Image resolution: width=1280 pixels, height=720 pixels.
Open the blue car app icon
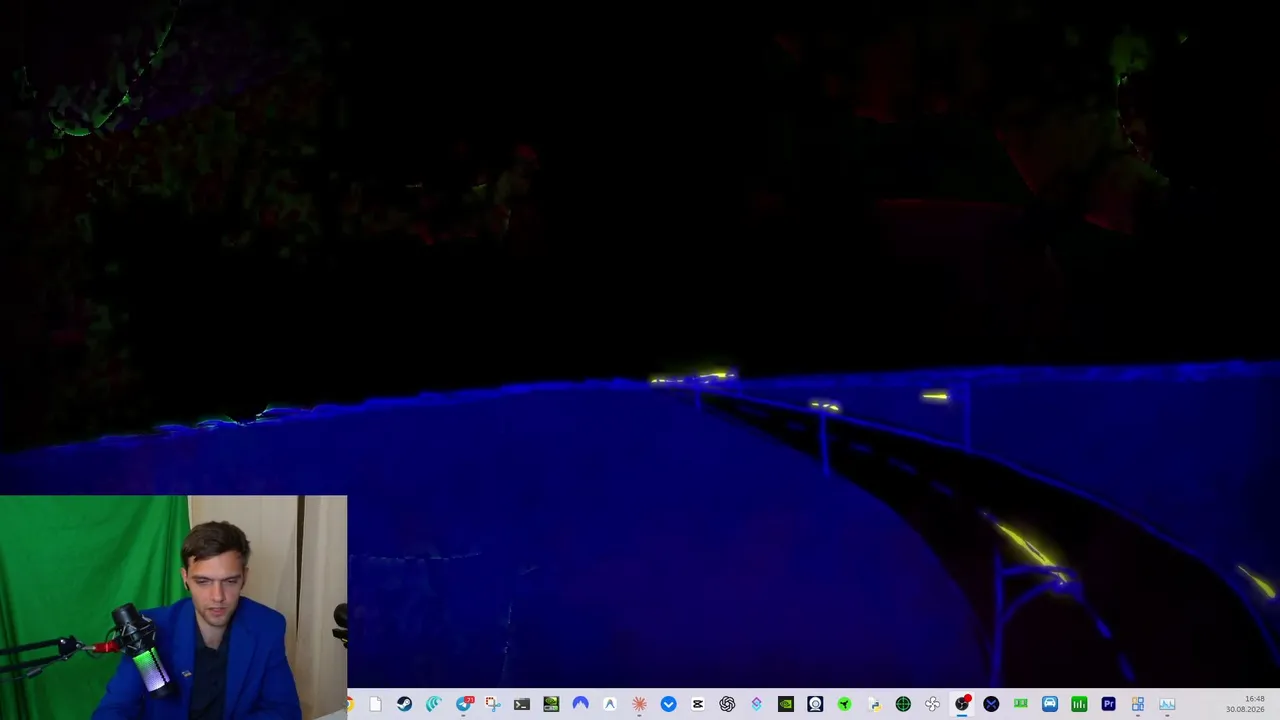tap(1050, 704)
